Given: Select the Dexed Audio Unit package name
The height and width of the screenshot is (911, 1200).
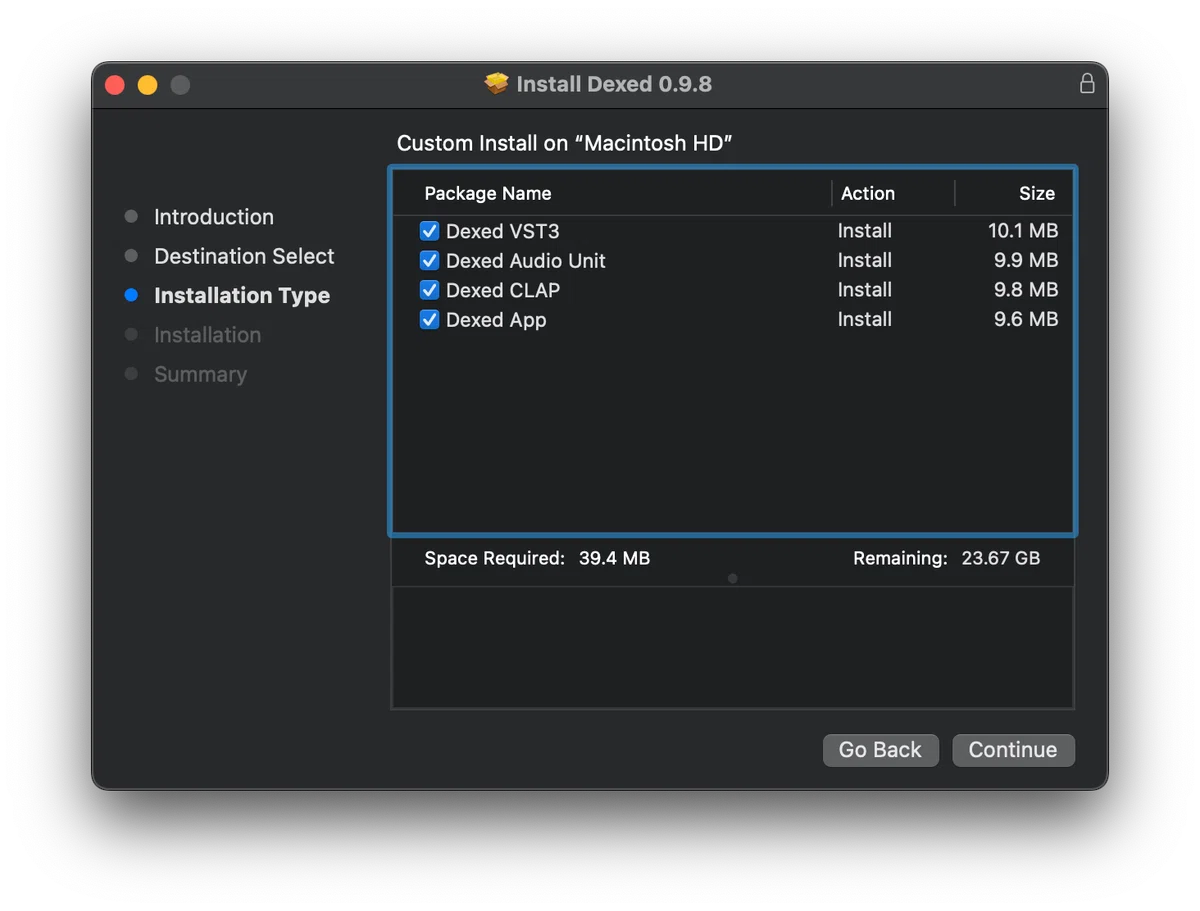Looking at the screenshot, I should point(526,261).
